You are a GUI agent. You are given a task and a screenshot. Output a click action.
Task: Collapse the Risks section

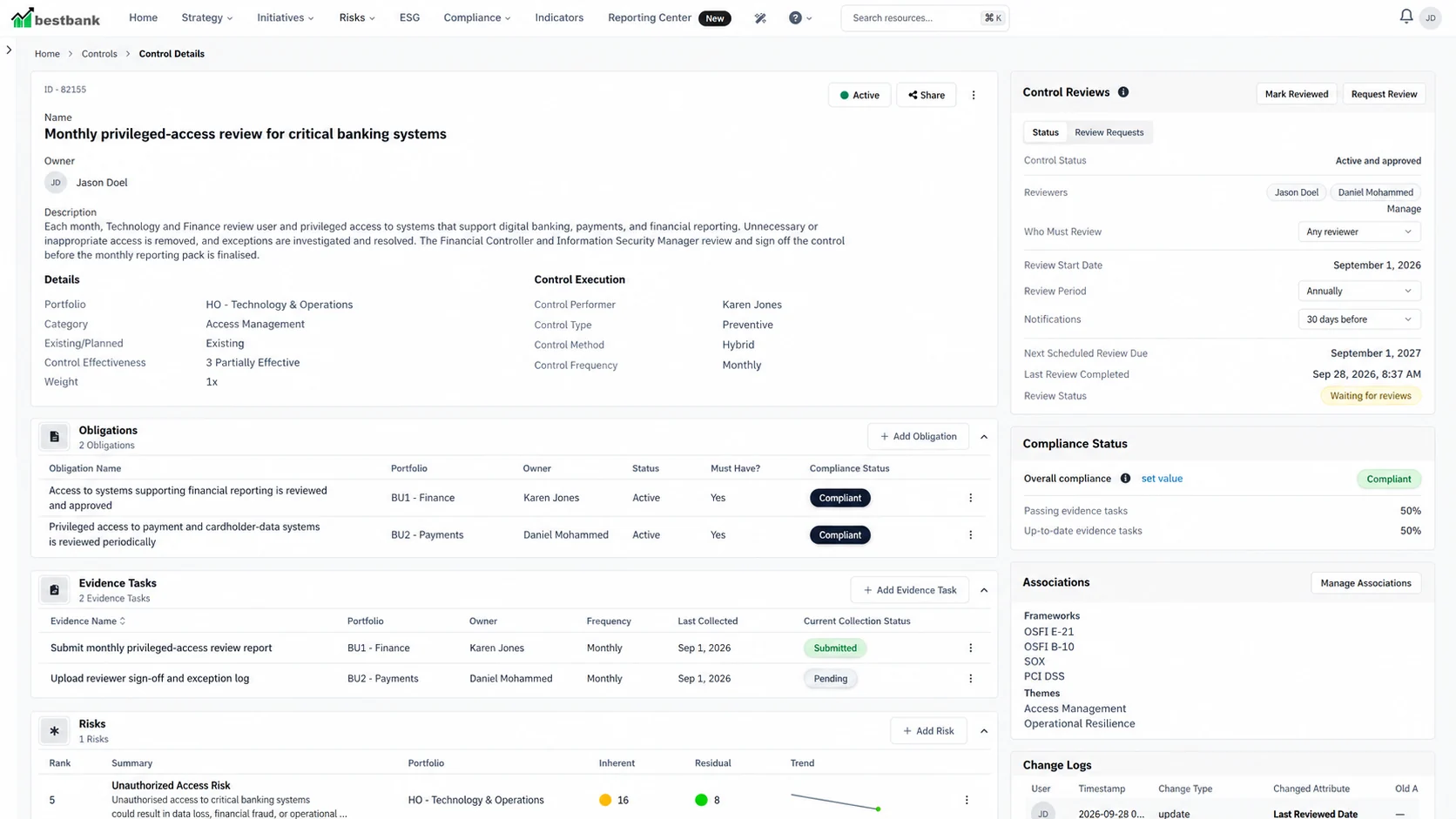tap(984, 731)
